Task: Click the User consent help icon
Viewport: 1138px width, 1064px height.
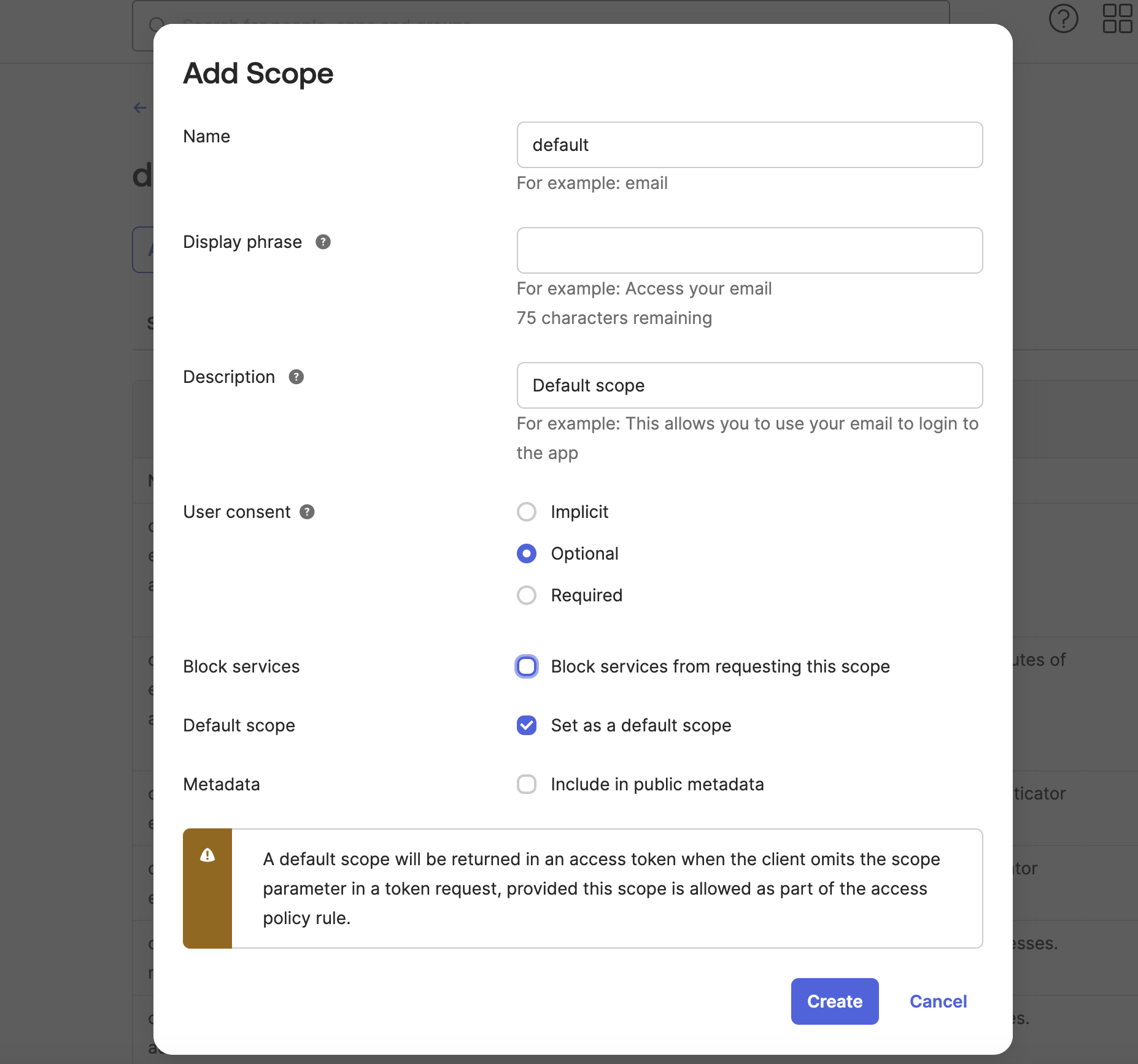Action: pos(307,512)
